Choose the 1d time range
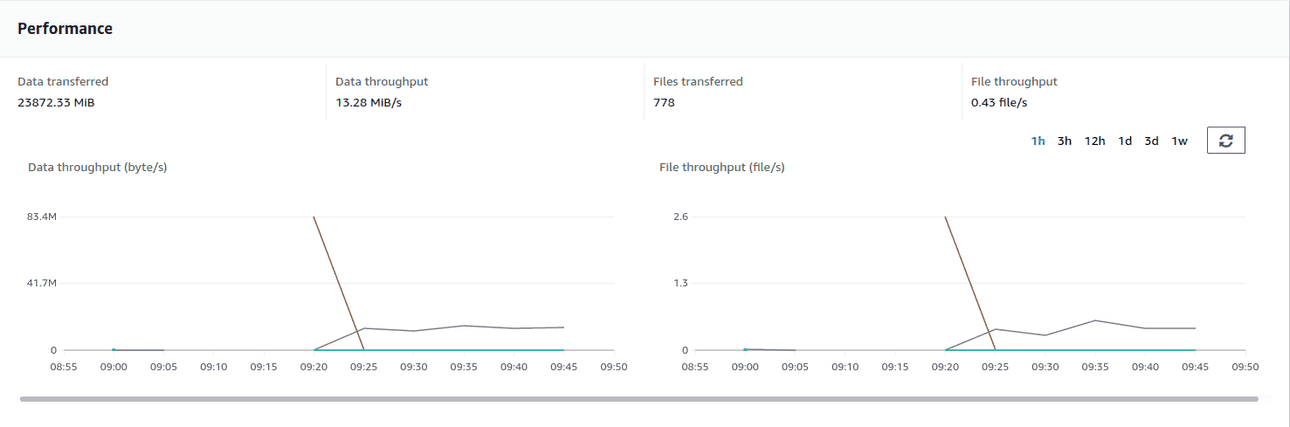Screen dimensions: 1290x427 tap(1125, 141)
